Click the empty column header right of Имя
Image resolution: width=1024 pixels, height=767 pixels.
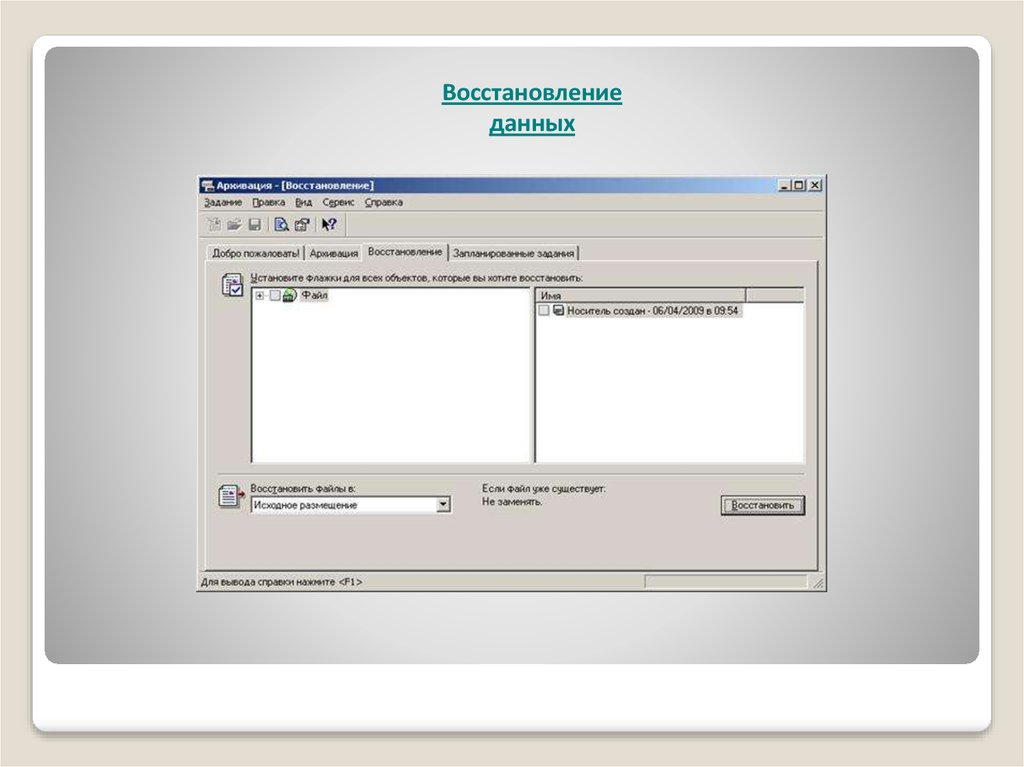tap(775, 296)
